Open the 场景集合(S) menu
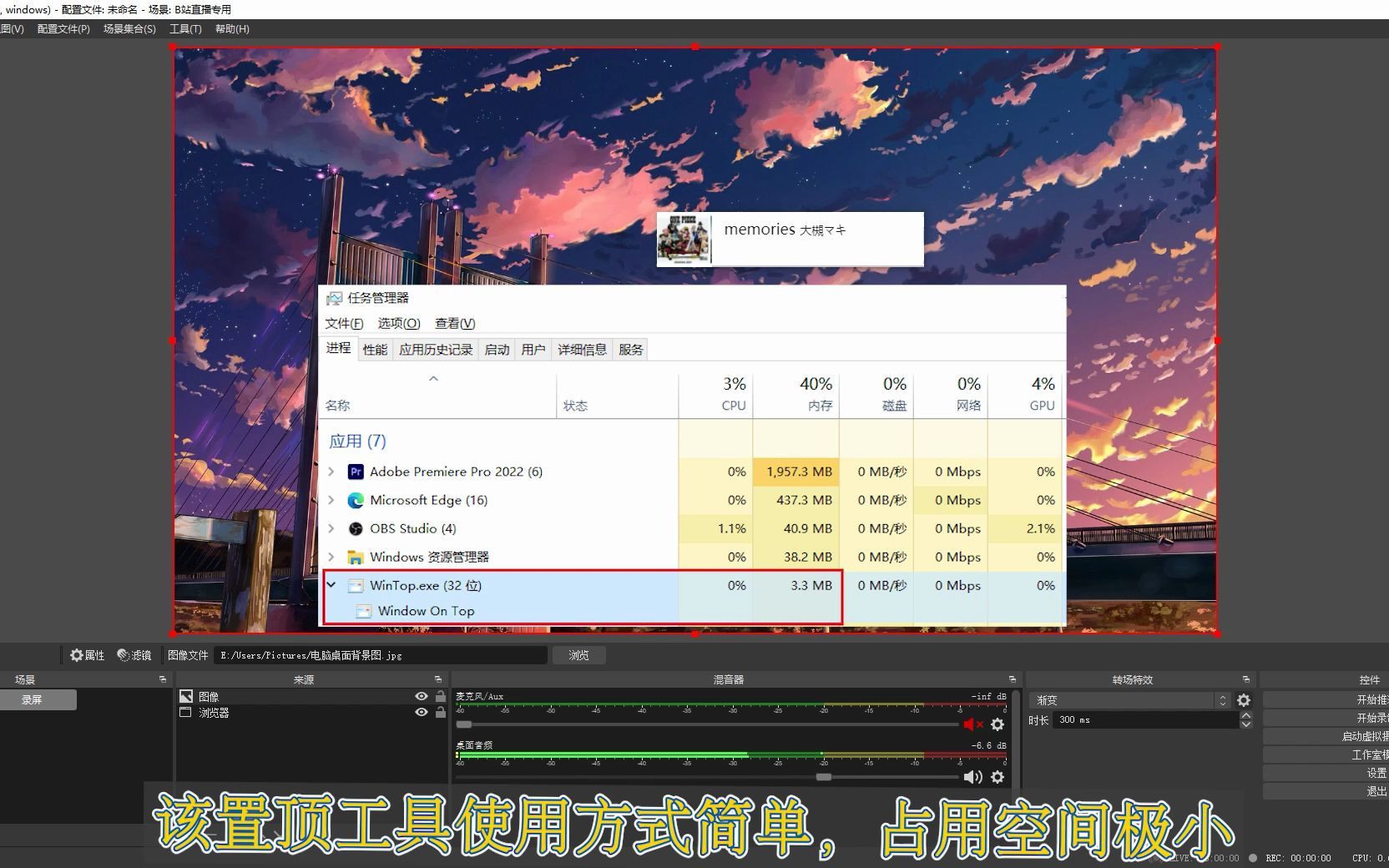 (129, 28)
